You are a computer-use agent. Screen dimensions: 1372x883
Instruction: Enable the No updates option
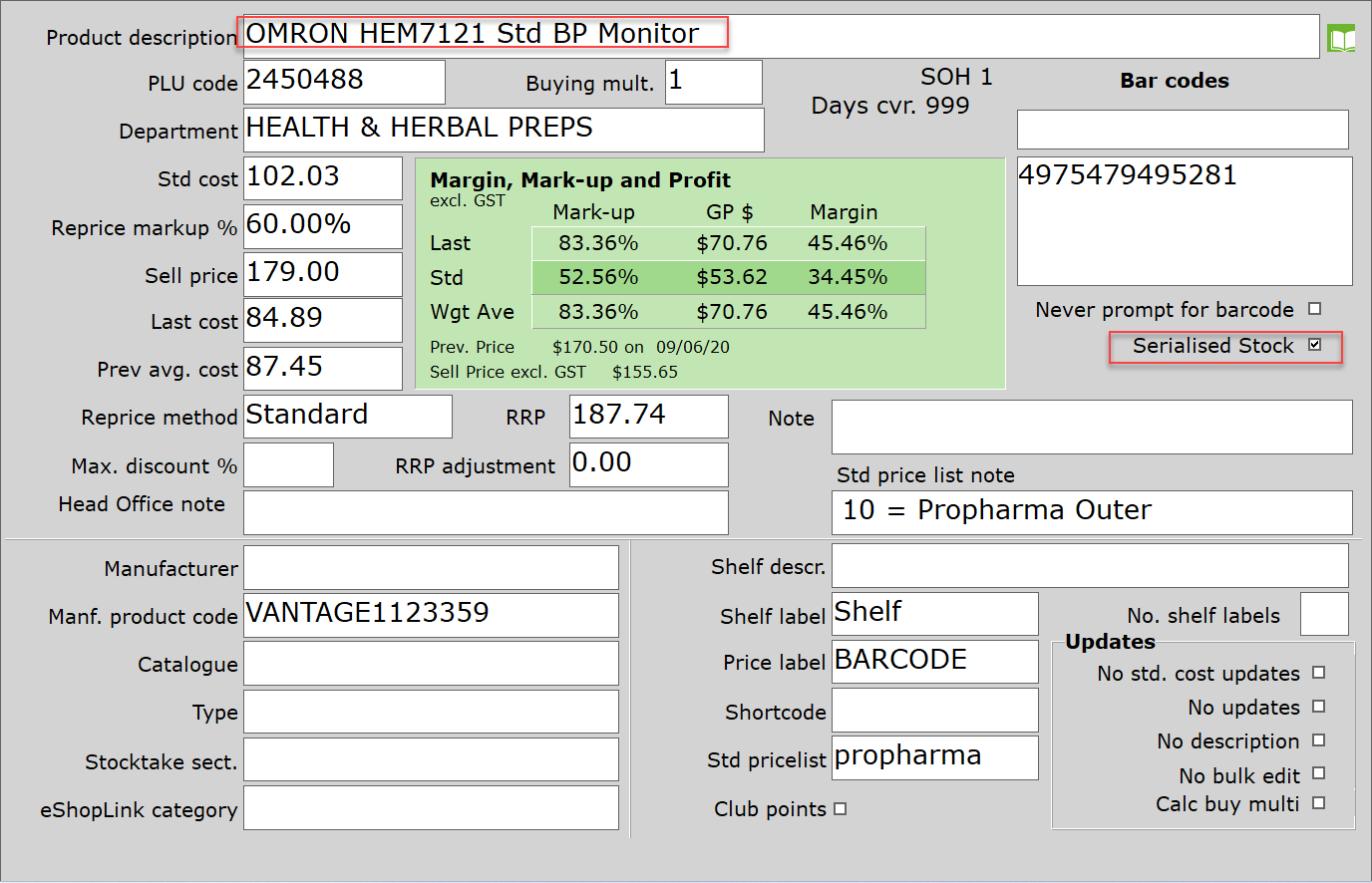[1319, 708]
